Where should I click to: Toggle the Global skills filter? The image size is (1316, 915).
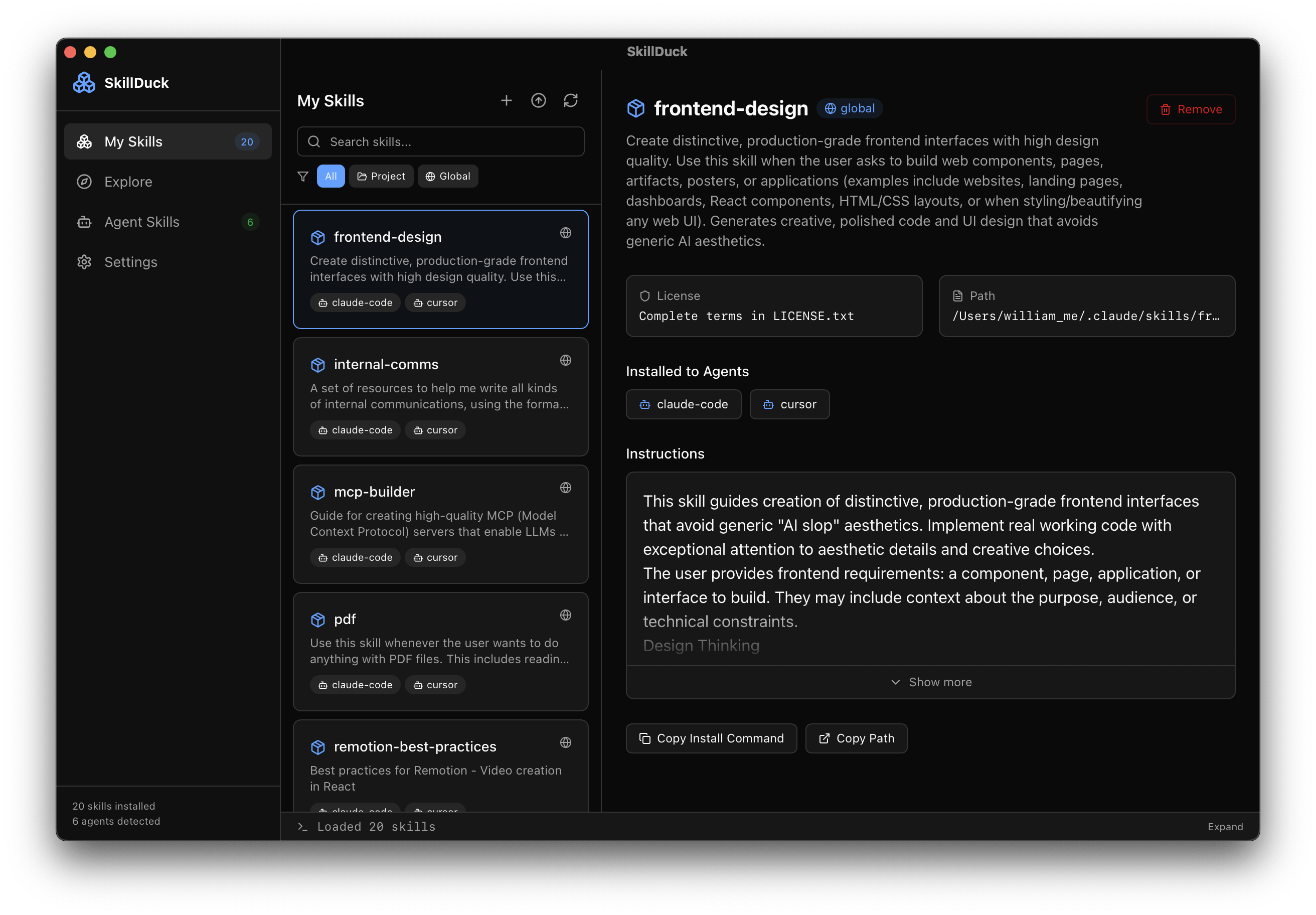tap(448, 176)
